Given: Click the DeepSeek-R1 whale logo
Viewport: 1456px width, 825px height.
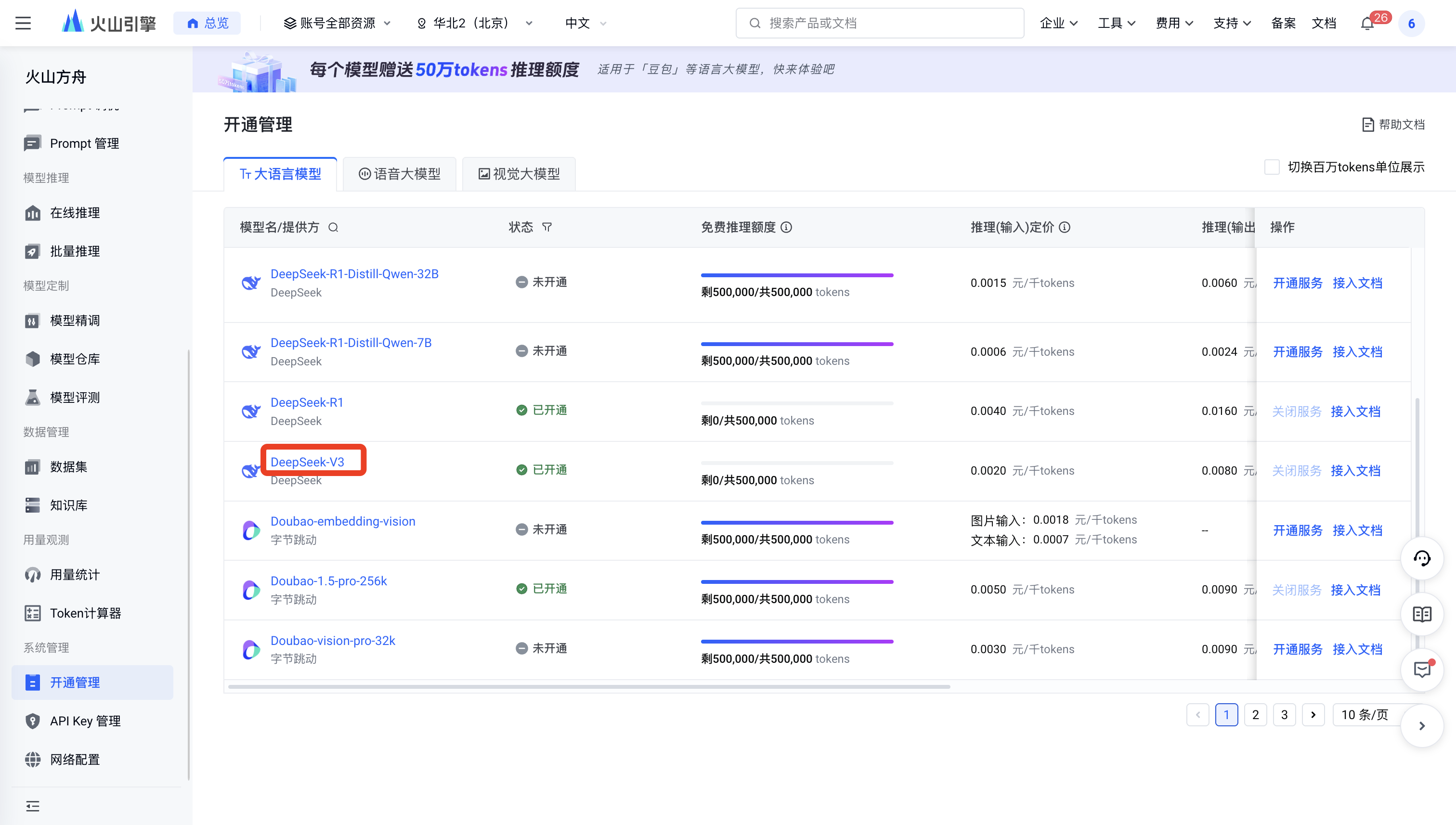Looking at the screenshot, I should click(250, 412).
